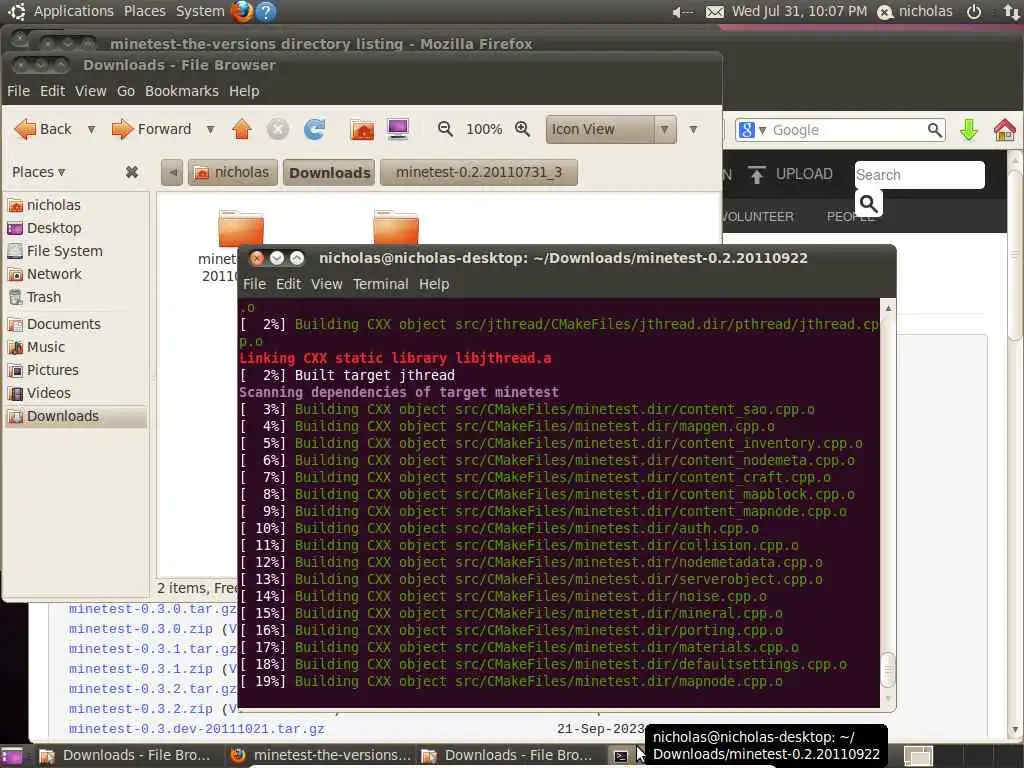The height and width of the screenshot is (768, 1024).
Task: Open the Icon View mode dropdown
Action: click(x=611, y=129)
